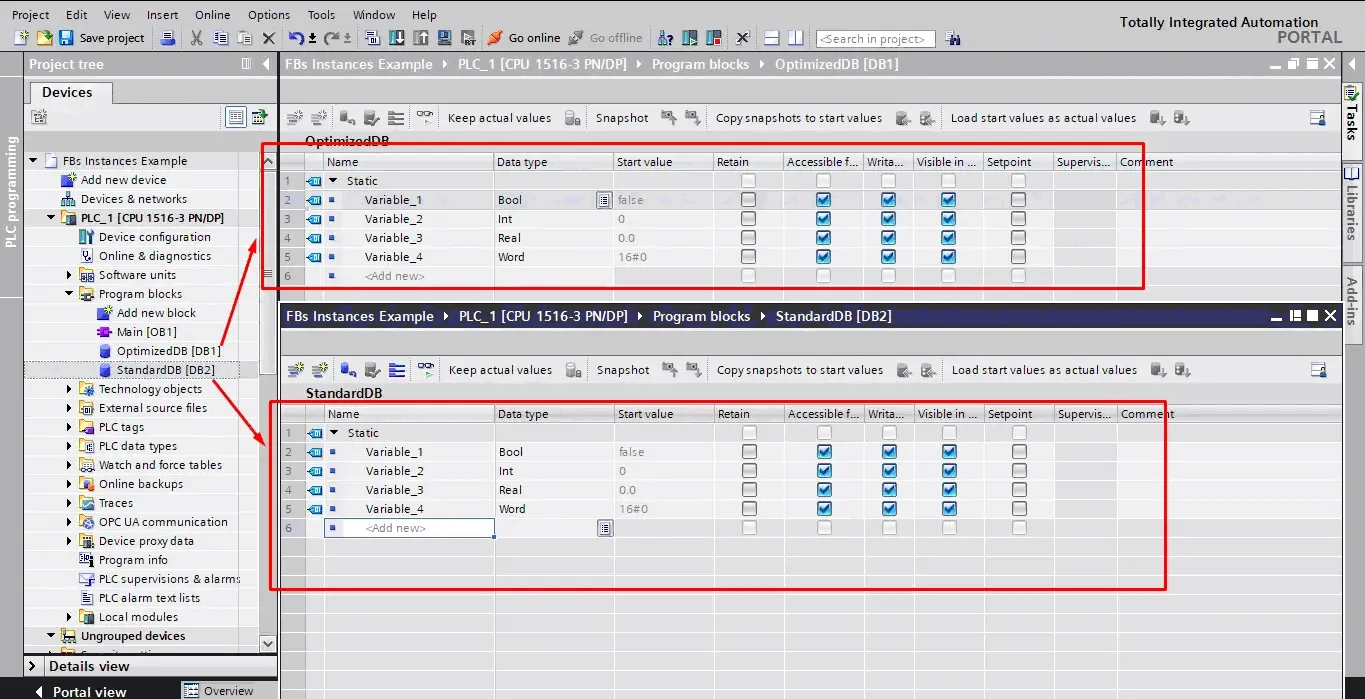
Task: Toggle Accessible checkbox for Variable_1 in StandardDB
Action: click(824, 452)
